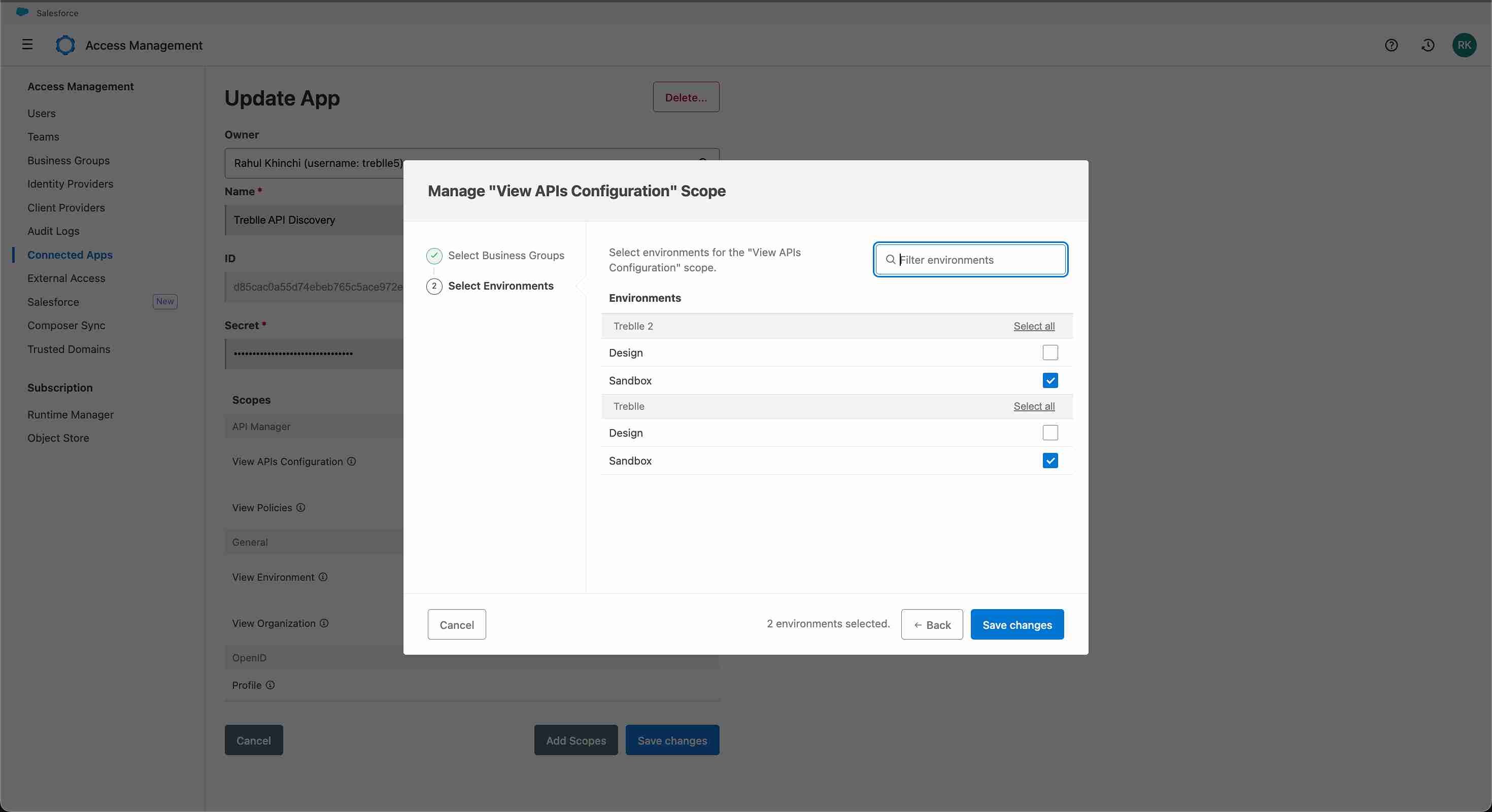Open Audit Logs in sidebar
The image size is (1492, 812).
pyautogui.click(x=53, y=231)
